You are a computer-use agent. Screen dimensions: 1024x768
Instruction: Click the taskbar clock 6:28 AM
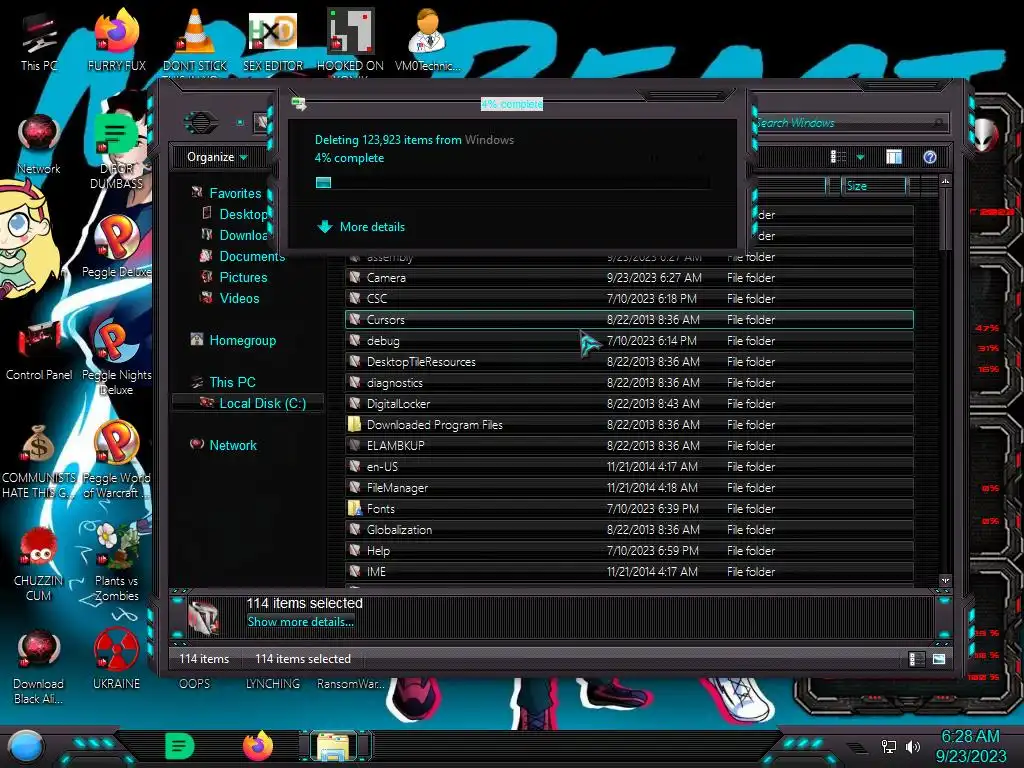[x=970, y=736]
